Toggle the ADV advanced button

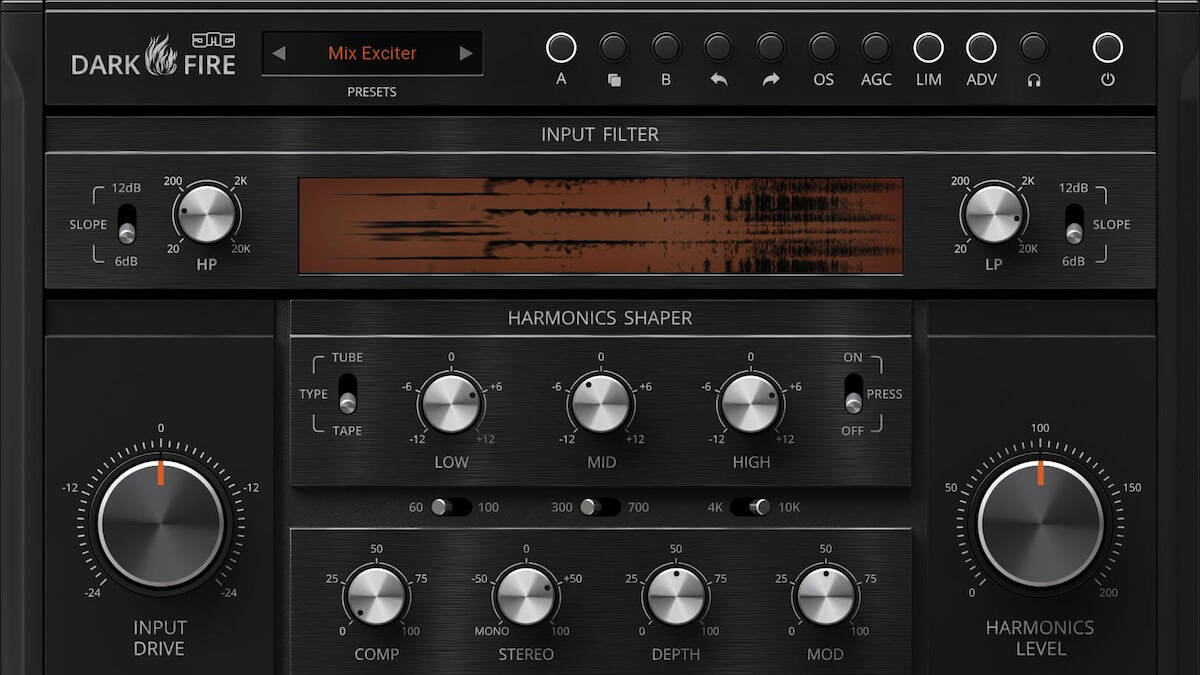tap(981, 48)
